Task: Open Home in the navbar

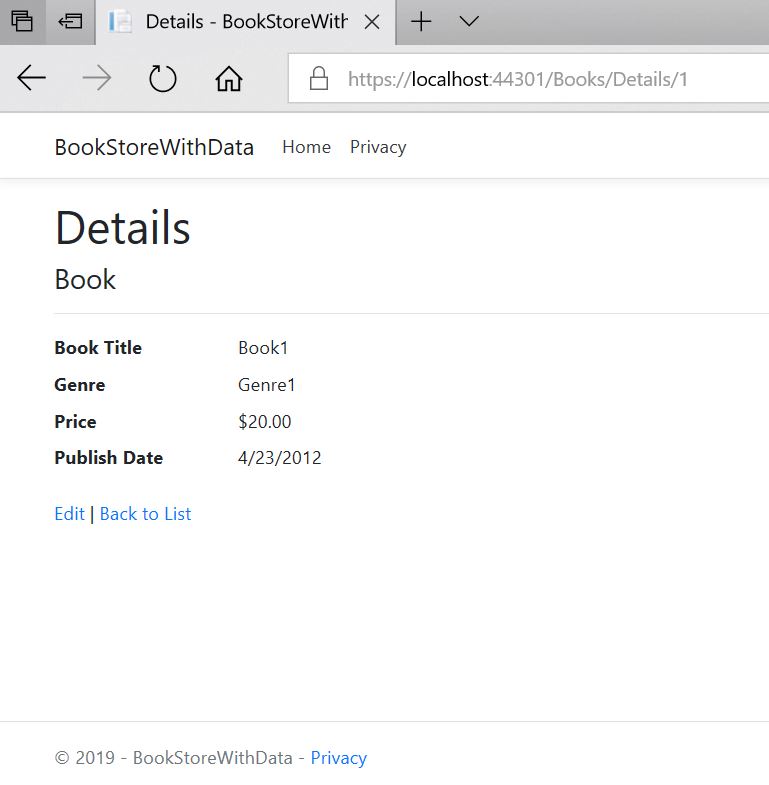Action: (x=306, y=147)
